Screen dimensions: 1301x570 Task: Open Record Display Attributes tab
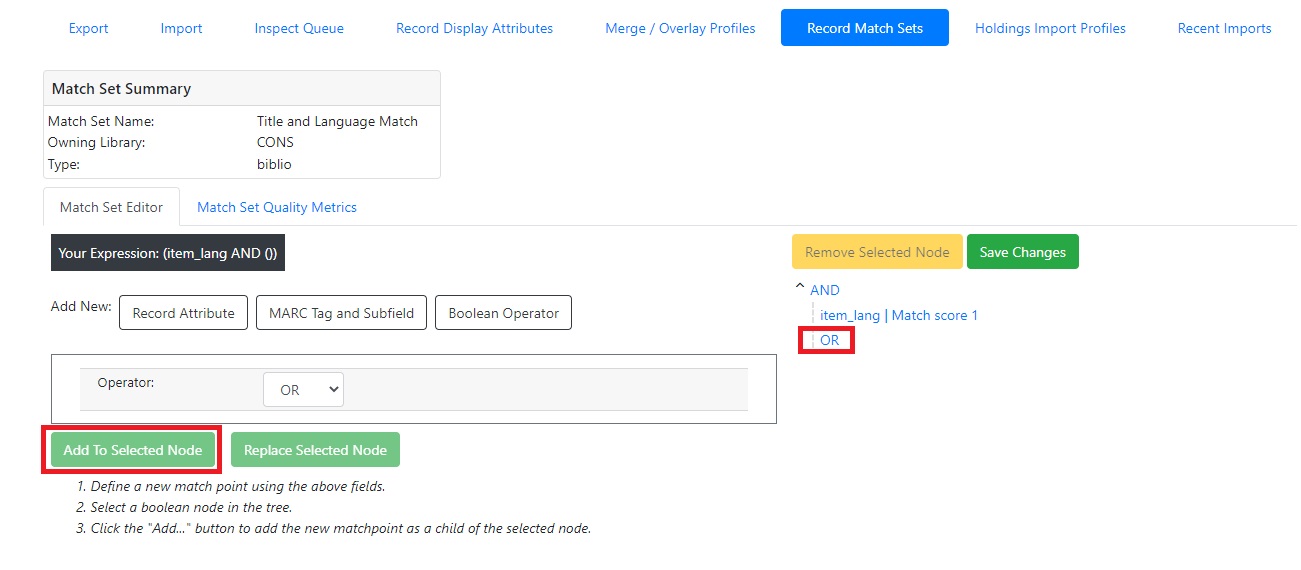click(x=474, y=28)
